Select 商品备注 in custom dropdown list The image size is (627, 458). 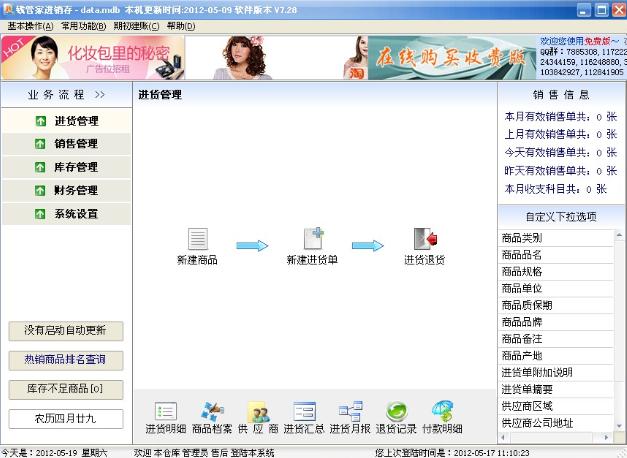click(556, 339)
